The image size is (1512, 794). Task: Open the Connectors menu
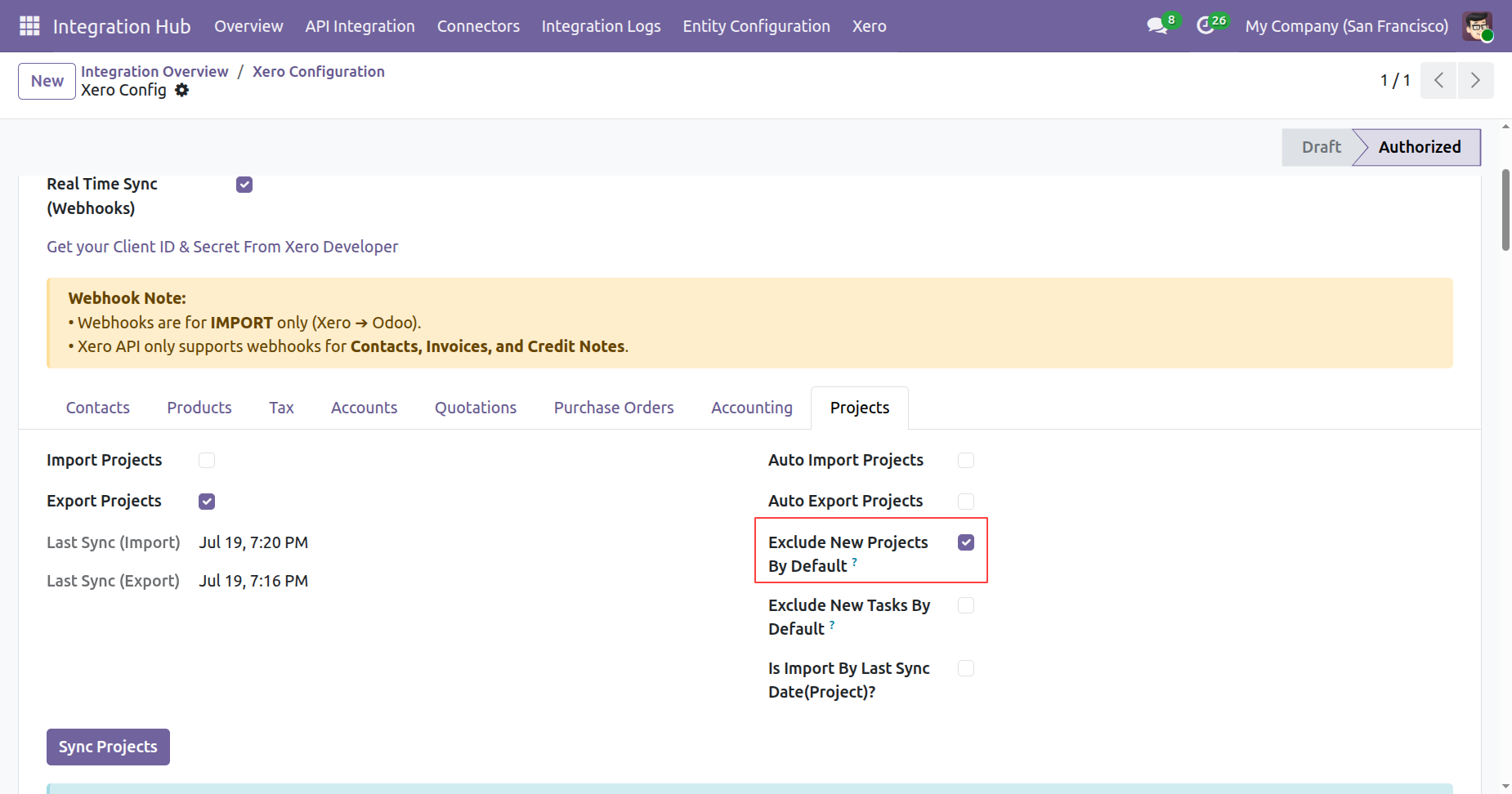(x=478, y=26)
